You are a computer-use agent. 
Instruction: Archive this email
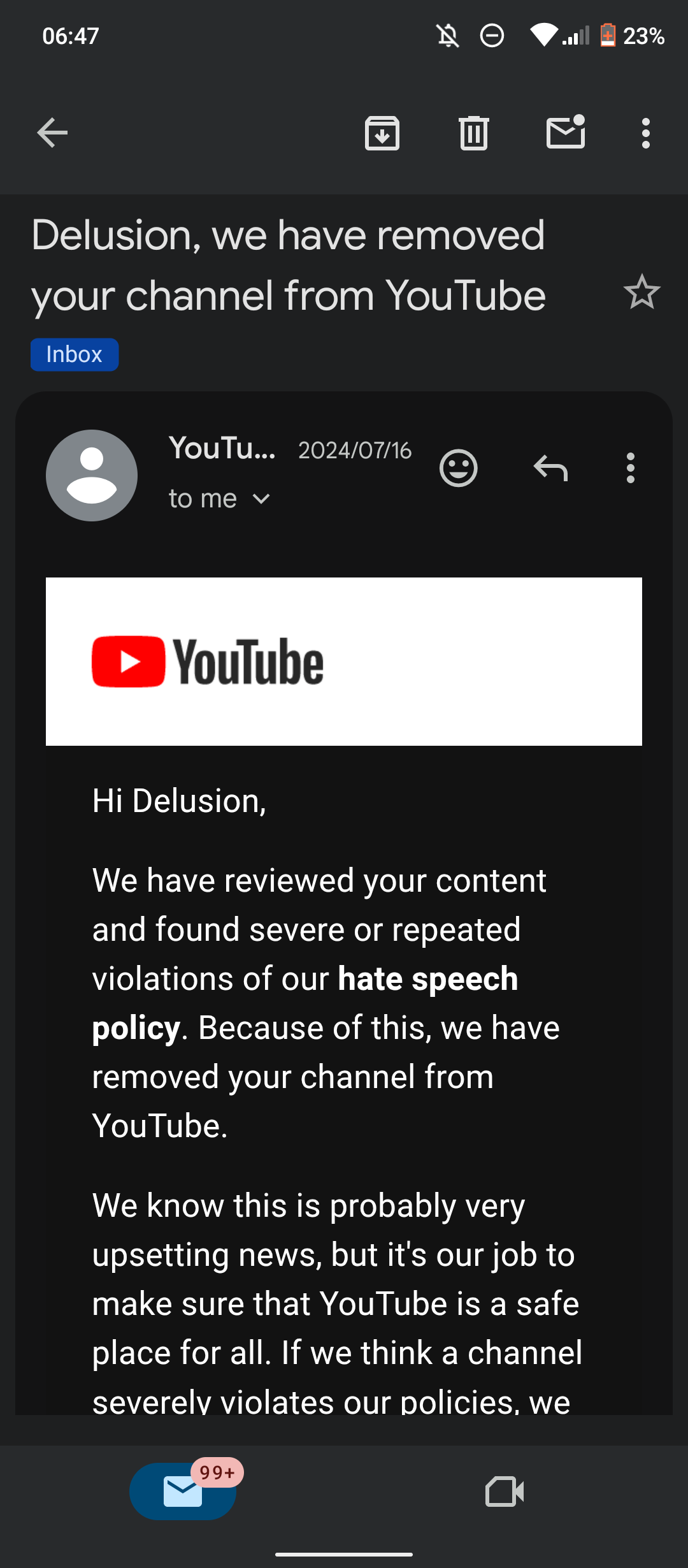click(x=382, y=133)
